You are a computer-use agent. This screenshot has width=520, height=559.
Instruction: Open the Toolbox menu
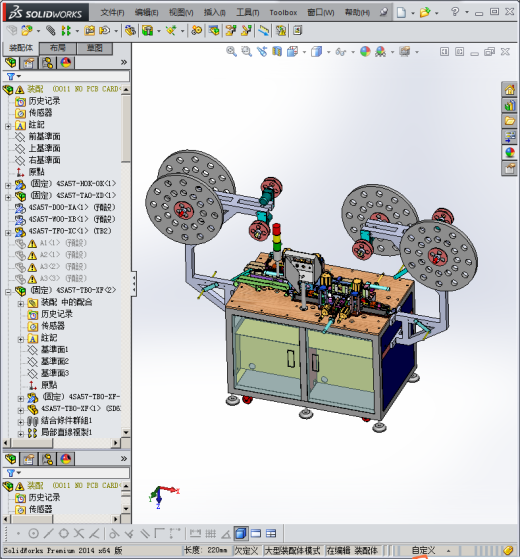(283, 12)
